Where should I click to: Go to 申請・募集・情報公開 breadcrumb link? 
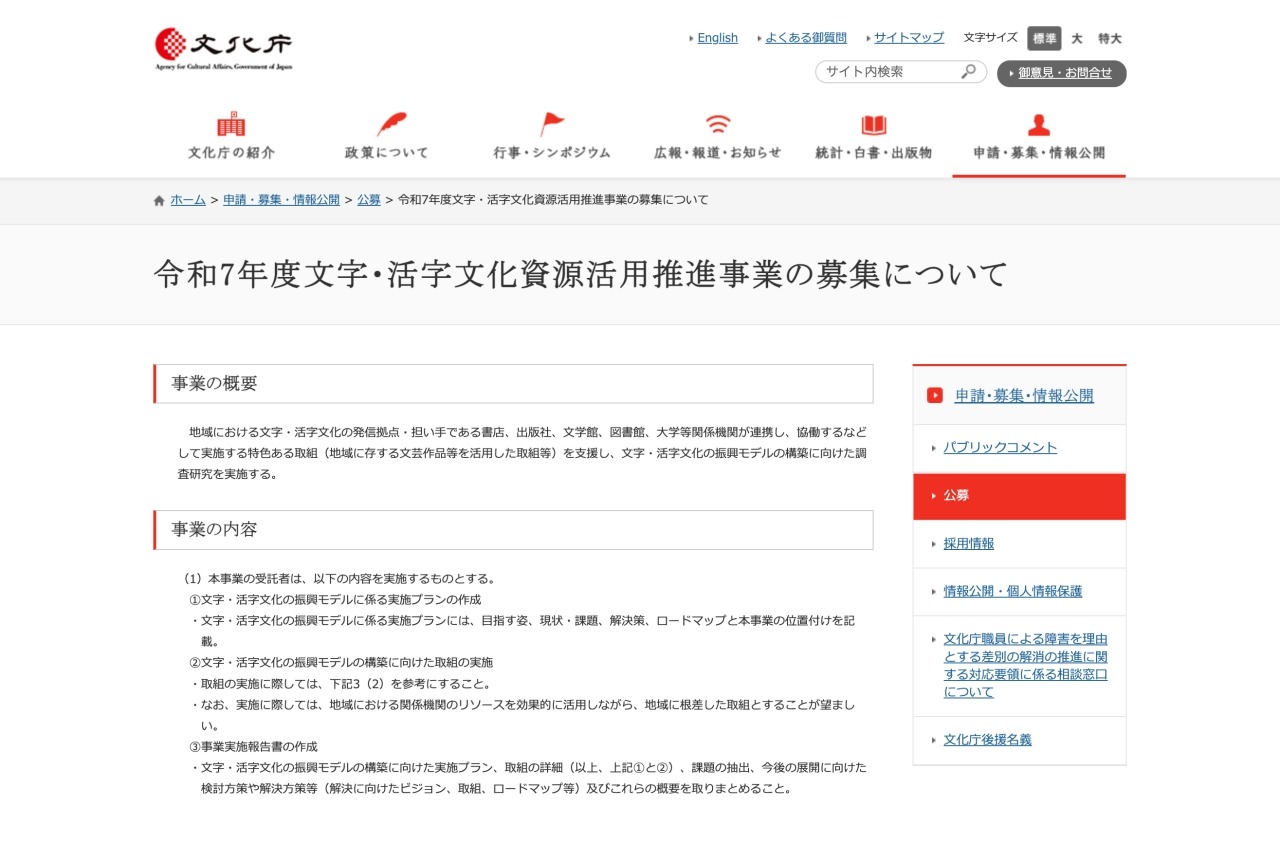(281, 200)
